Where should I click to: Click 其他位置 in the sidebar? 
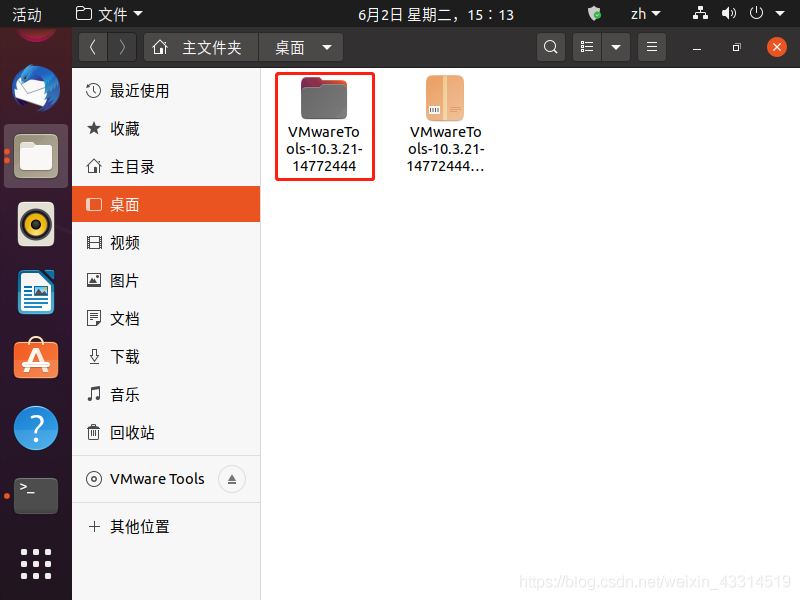[139, 527]
